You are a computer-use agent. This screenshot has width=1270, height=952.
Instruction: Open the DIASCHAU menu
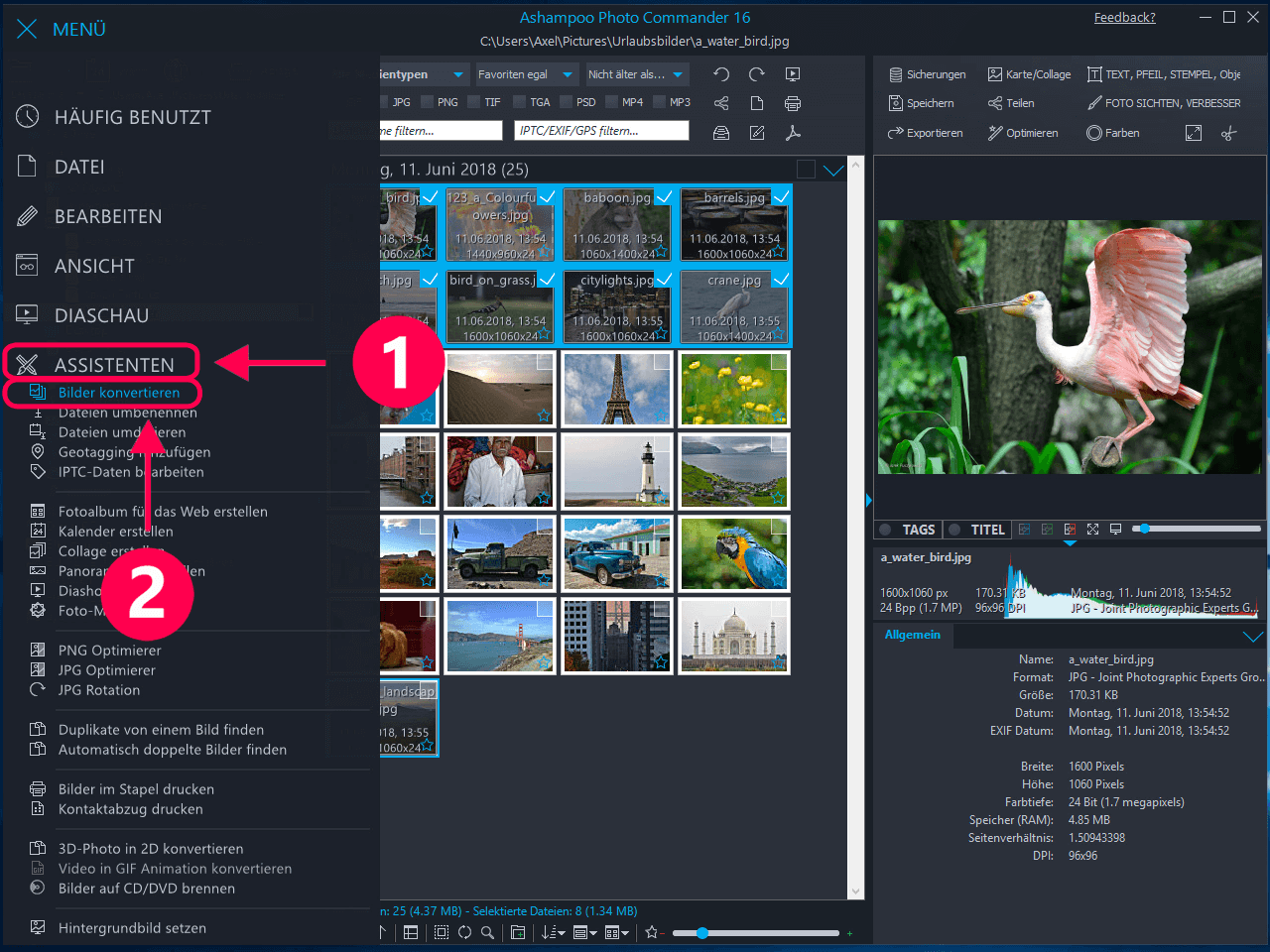(x=101, y=315)
